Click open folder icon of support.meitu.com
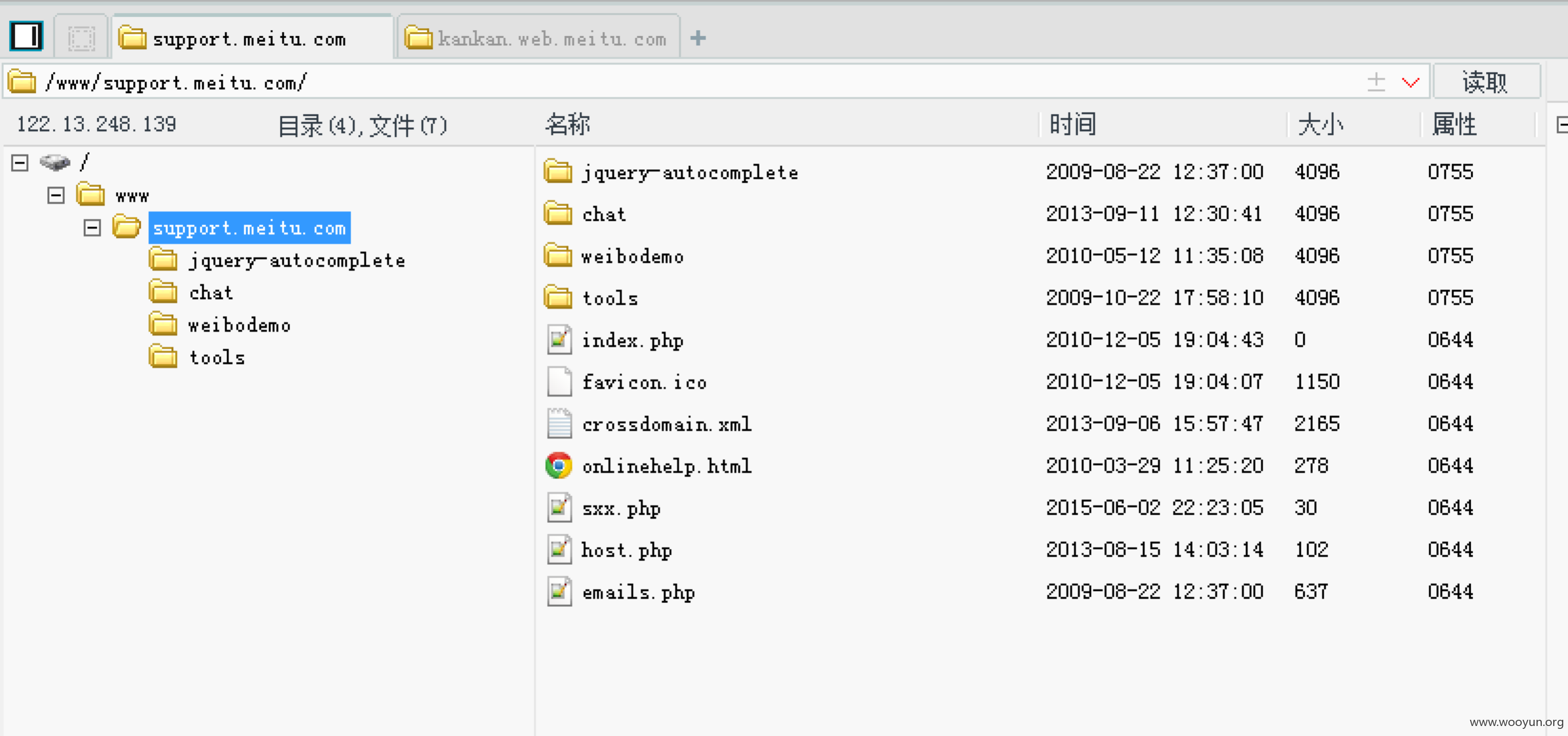This screenshot has width=1568, height=736. pyautogui.click(x=126, y=226)
